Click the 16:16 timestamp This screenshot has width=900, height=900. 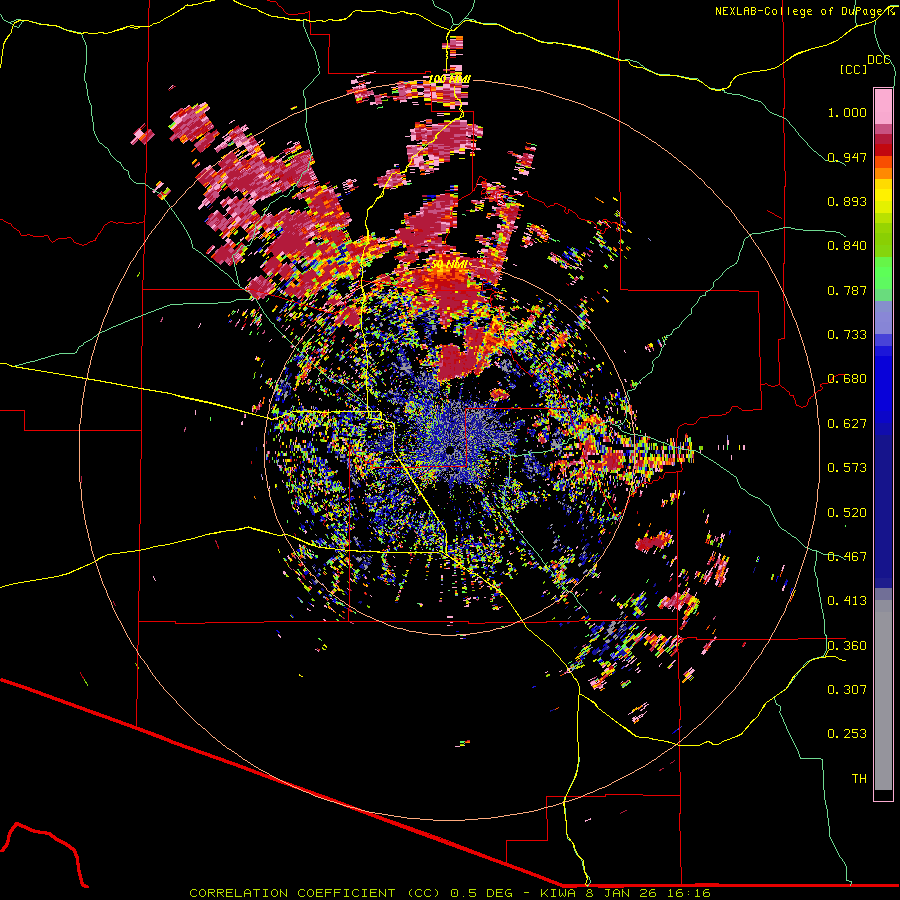click(690, 893)
